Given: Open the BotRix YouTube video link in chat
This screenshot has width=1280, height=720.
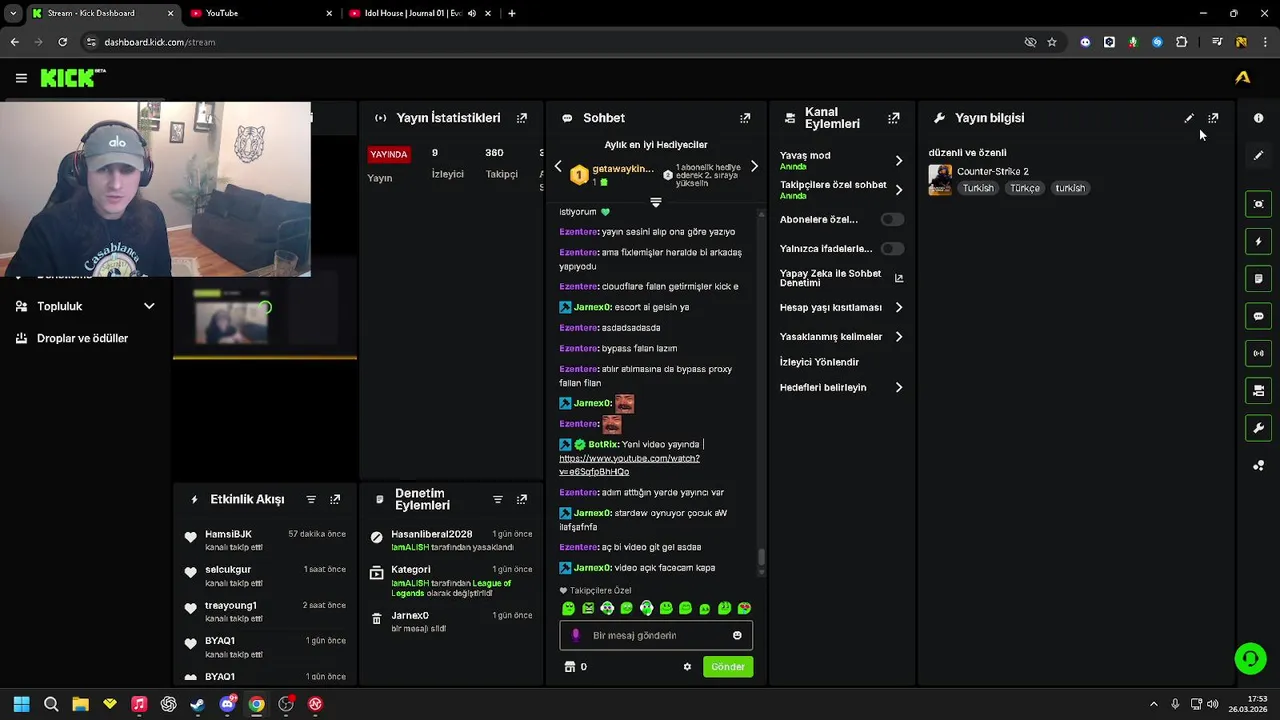Looking at the screenshot, I should pos(629,465).
